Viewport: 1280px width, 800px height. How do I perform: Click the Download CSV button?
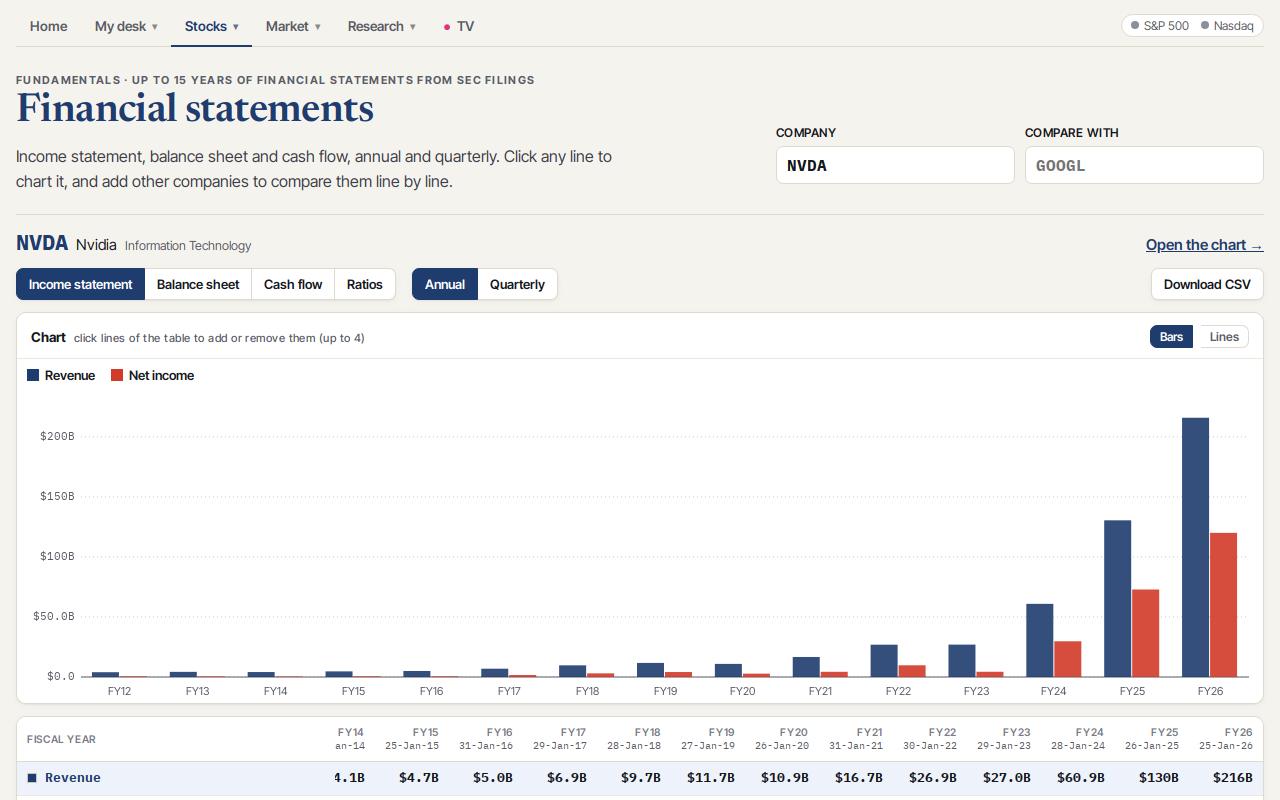click(x=1207, y=284)
